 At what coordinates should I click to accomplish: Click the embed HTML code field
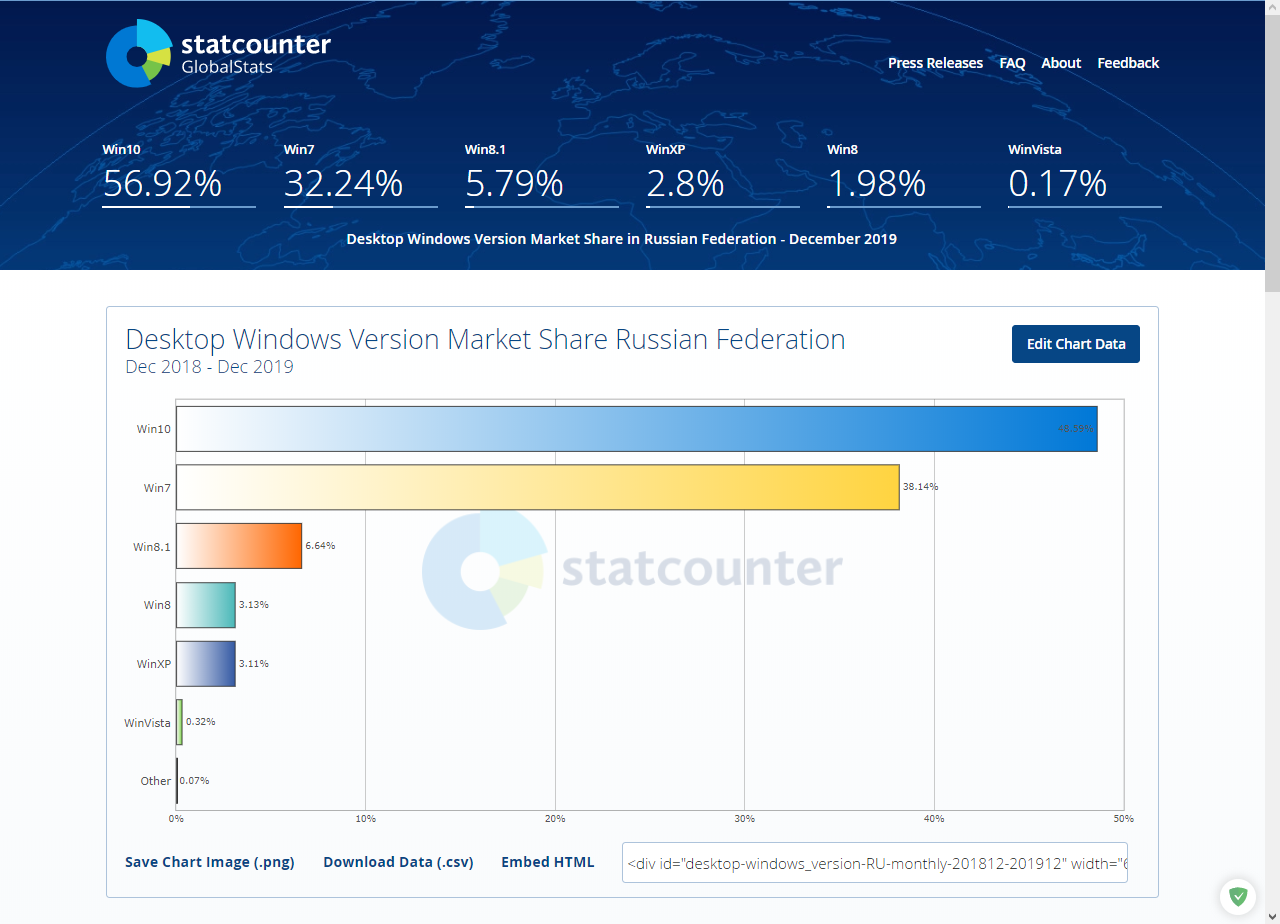(874, 862)
